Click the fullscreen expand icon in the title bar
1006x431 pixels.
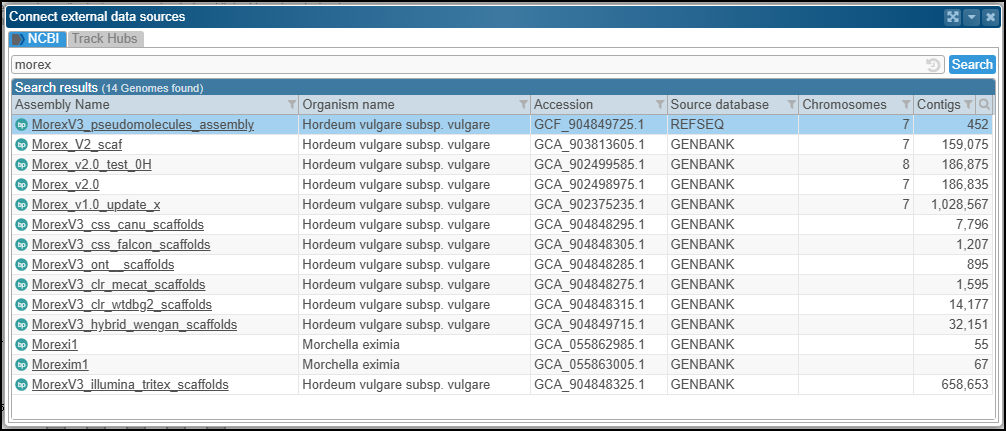tap(951, 17)
